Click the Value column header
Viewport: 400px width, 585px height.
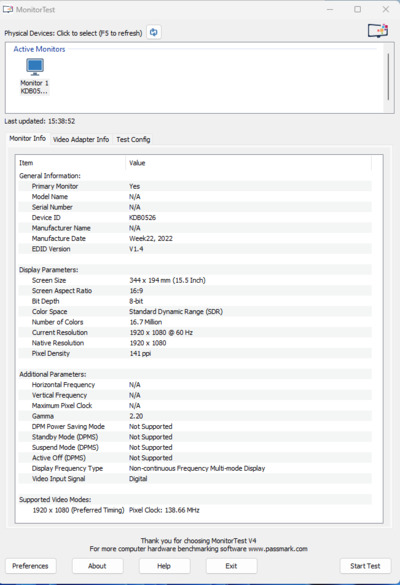[x=249, y=163]
